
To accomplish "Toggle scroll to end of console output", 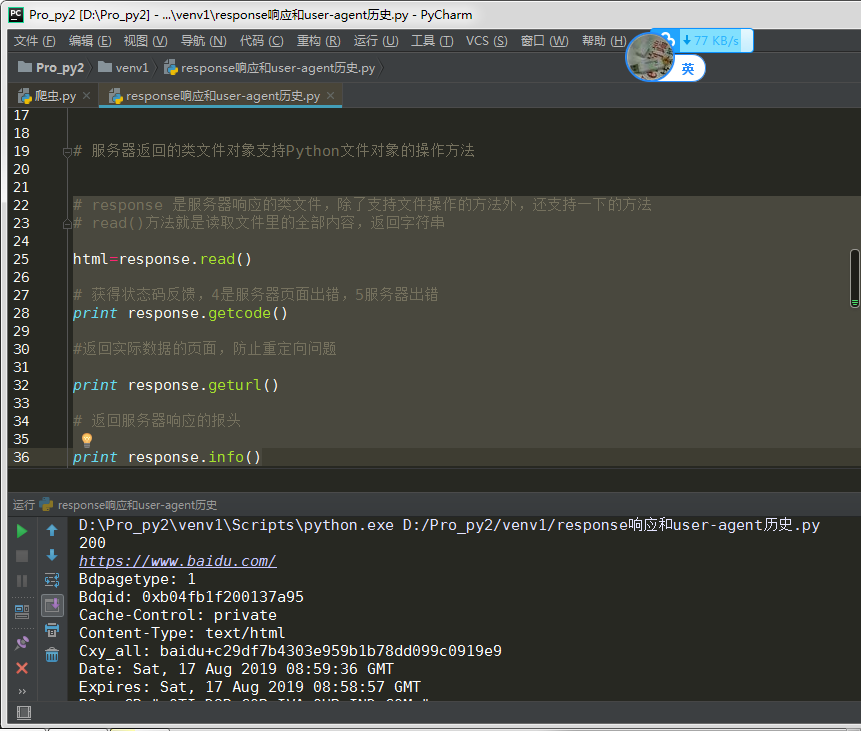I will (52, 605).
